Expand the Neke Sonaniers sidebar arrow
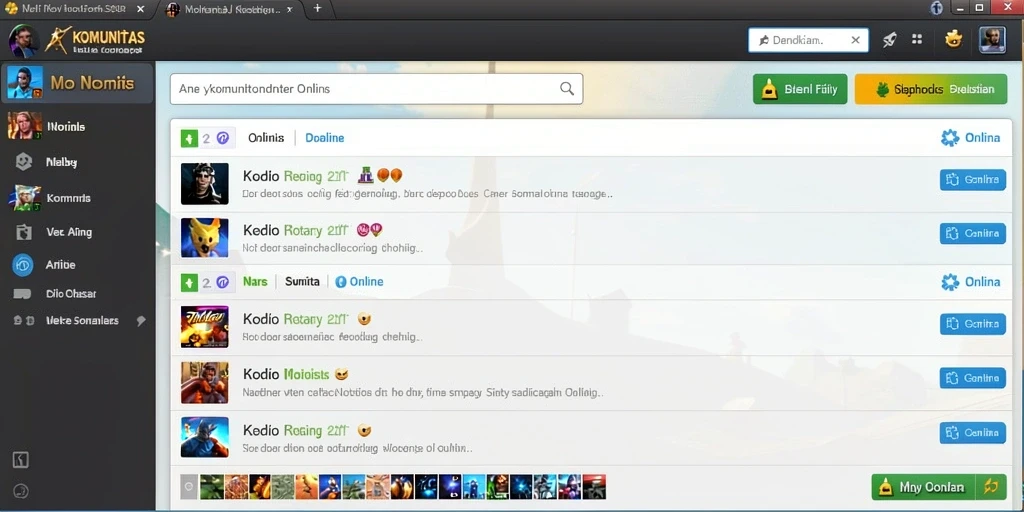 (140, 321)
